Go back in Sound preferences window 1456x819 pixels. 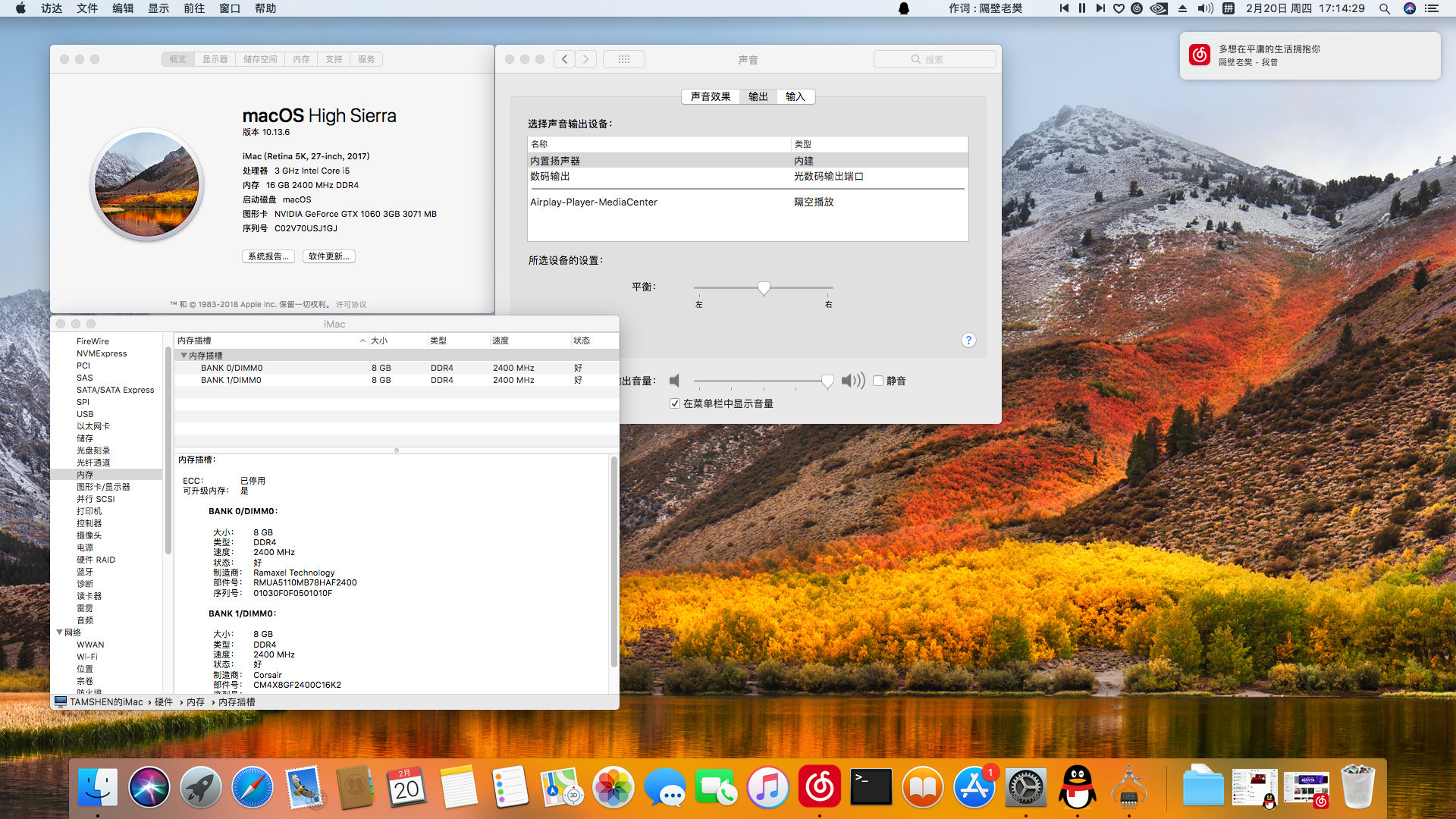(x=564, y=59)
